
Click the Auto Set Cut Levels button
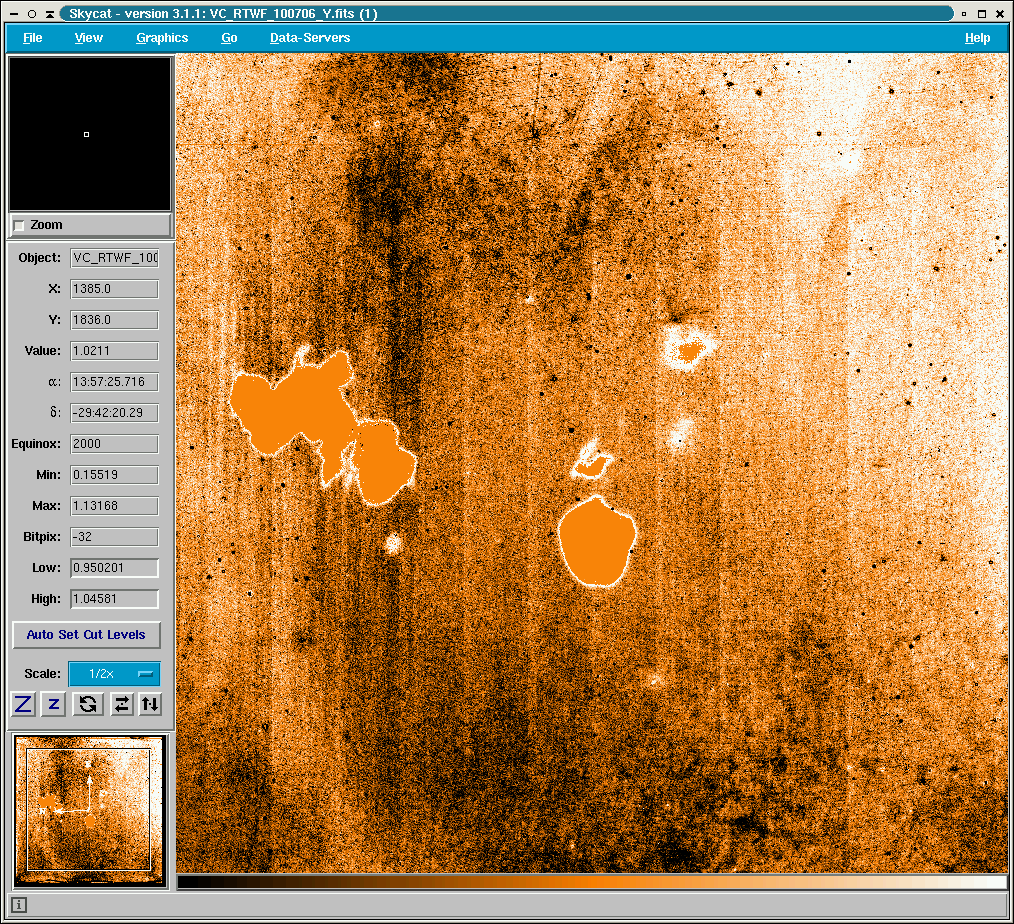click(86, 635)
